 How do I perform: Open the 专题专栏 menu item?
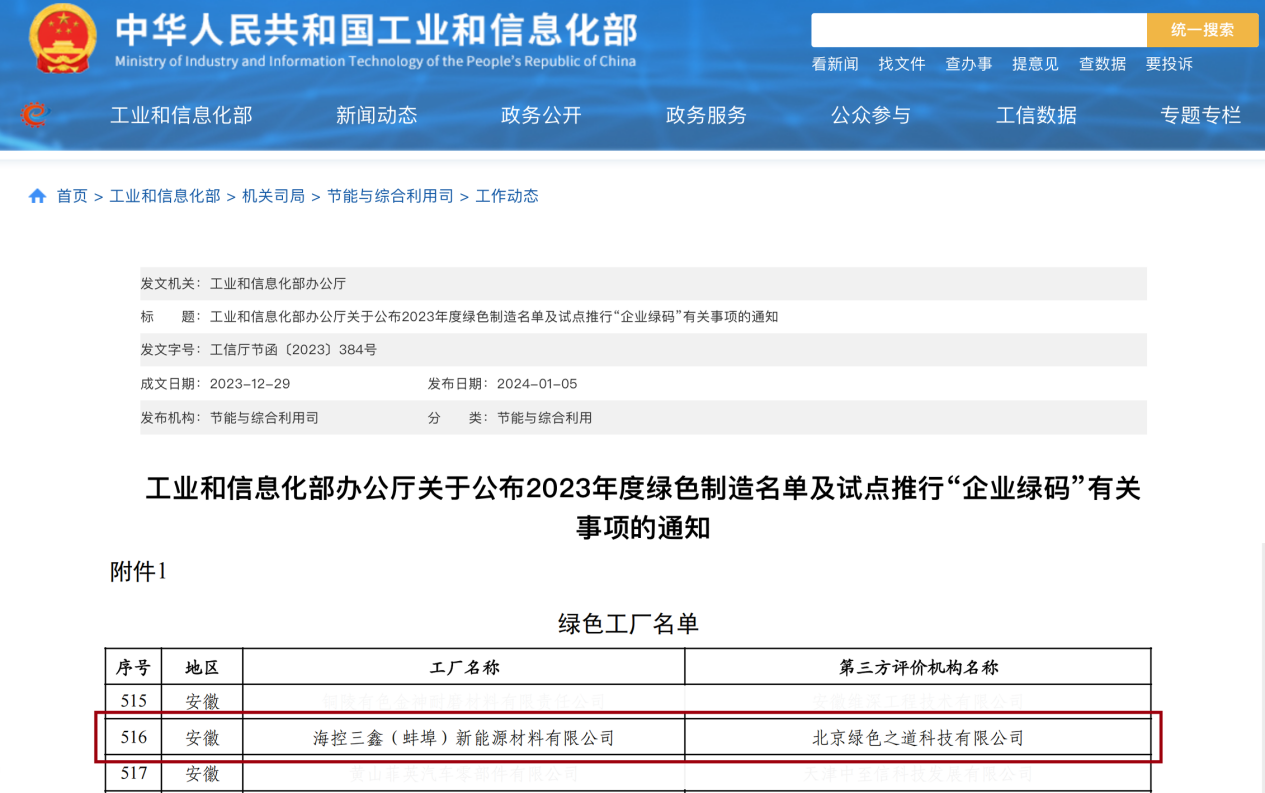tap(1201, 114)
